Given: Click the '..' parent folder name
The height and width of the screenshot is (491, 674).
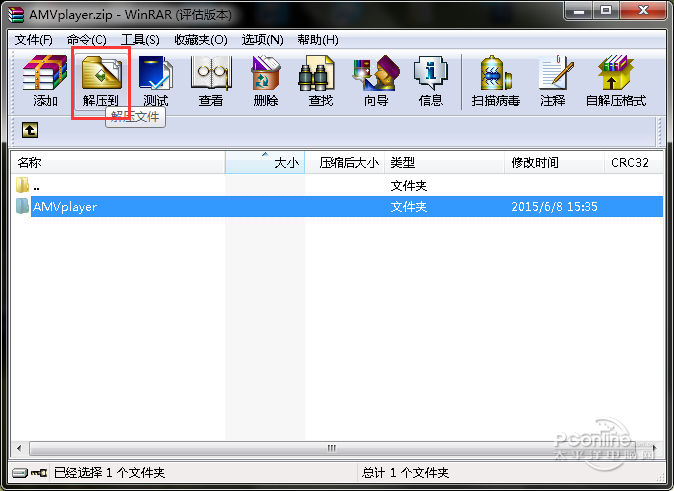Looking at the screenshot, I should pyautogui.click(x=37, y=187).
